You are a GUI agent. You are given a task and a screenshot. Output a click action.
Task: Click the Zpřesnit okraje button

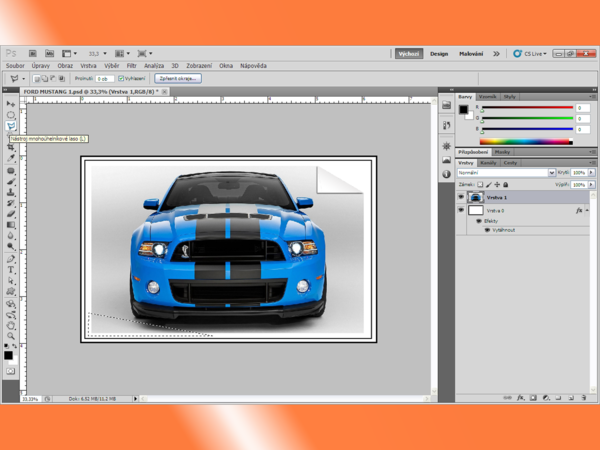click(178, 77)
